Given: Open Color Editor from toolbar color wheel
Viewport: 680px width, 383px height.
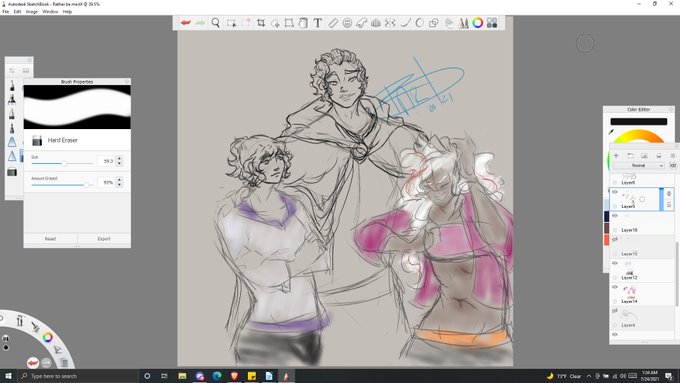Looking at the screenshot, I should (x=477, y=23).
